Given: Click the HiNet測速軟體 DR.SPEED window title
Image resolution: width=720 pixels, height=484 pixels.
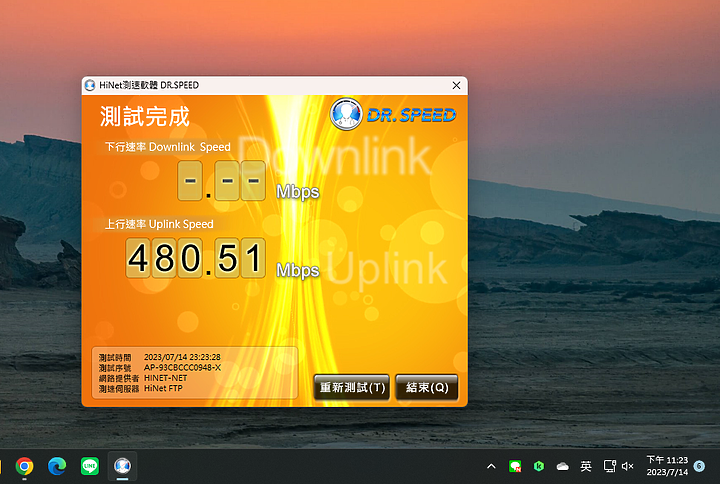Looking at the screenshot, I should (x=149, y=85).
